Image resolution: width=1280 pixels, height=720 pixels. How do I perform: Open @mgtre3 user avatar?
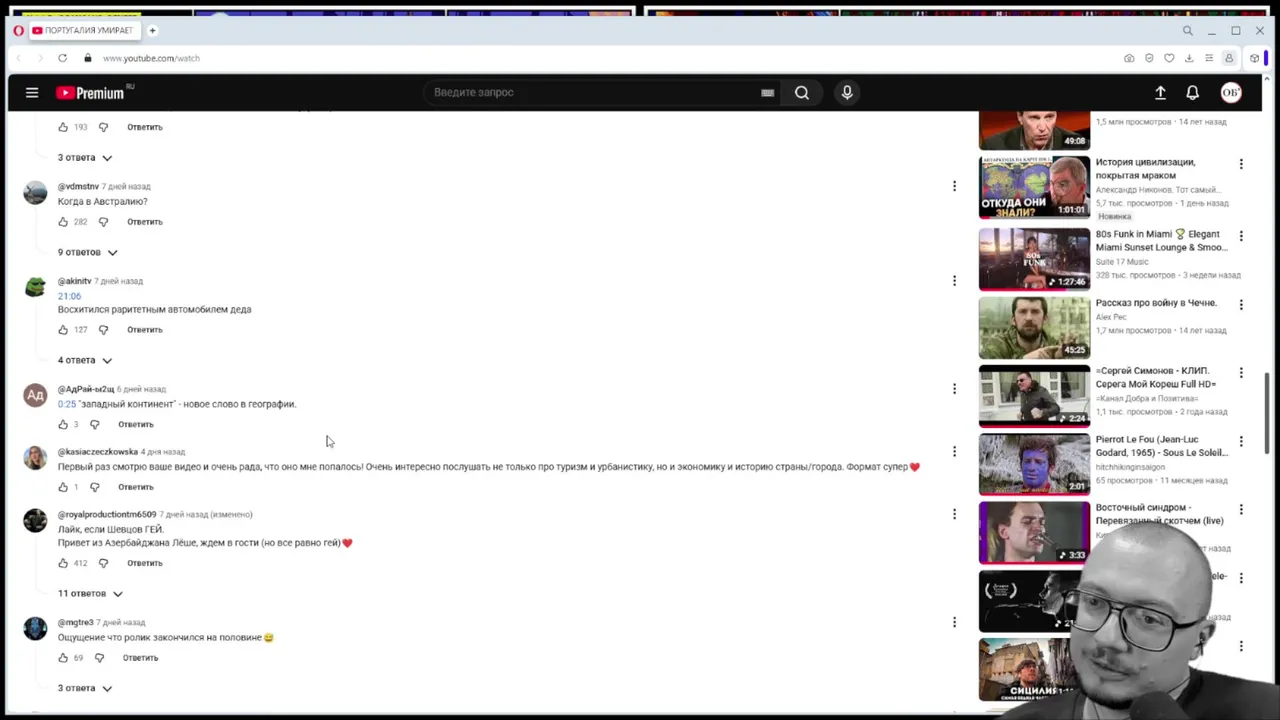click(35, 629)
